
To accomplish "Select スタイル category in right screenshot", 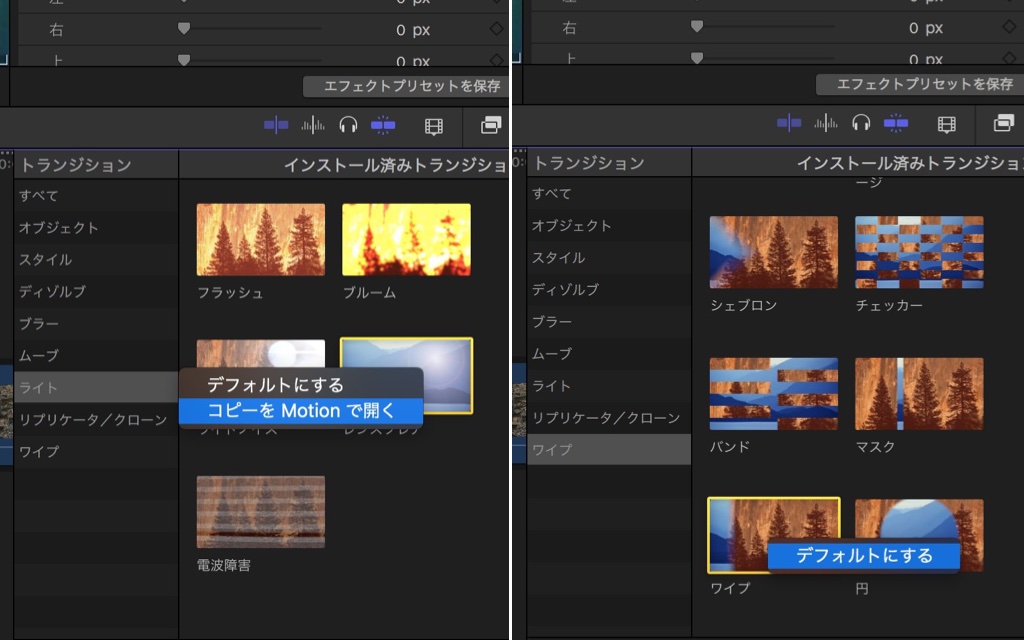I will pos(609,257).
